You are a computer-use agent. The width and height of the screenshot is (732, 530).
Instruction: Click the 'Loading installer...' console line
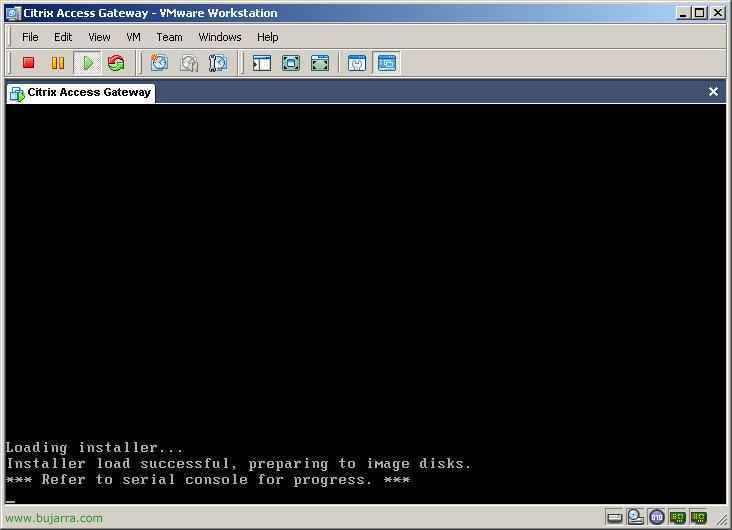(x=95, y=447)
